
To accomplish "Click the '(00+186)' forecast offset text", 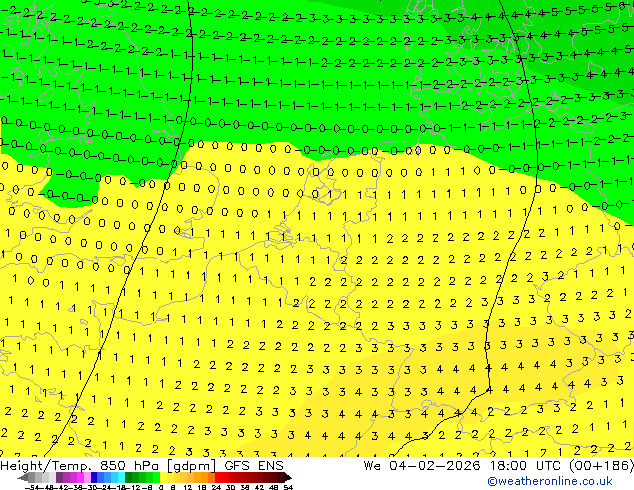I will pyautogui.click(x=601, y=466).
